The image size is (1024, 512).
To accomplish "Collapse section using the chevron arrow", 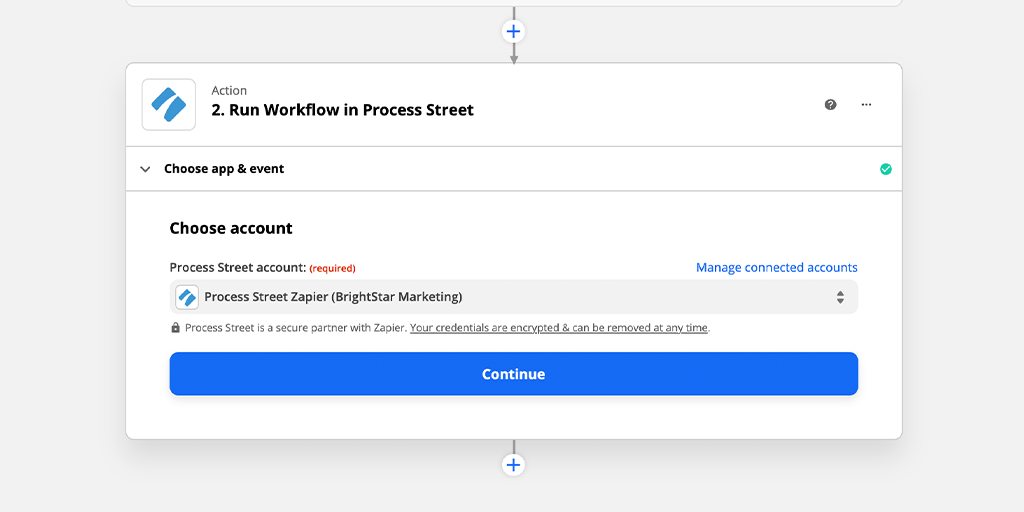I will [x=145, y=169].
